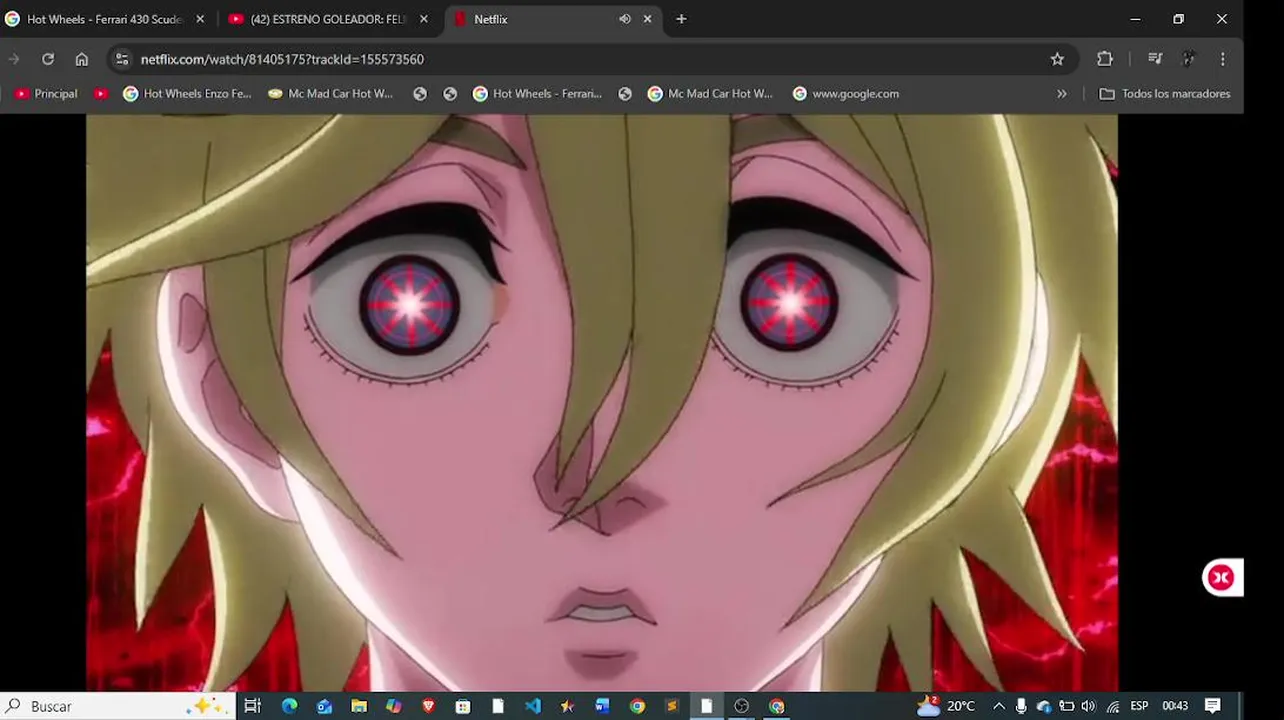Open the Wi-Fi network settings icon
This screenshot has height=720, width=1284.
1112,706
